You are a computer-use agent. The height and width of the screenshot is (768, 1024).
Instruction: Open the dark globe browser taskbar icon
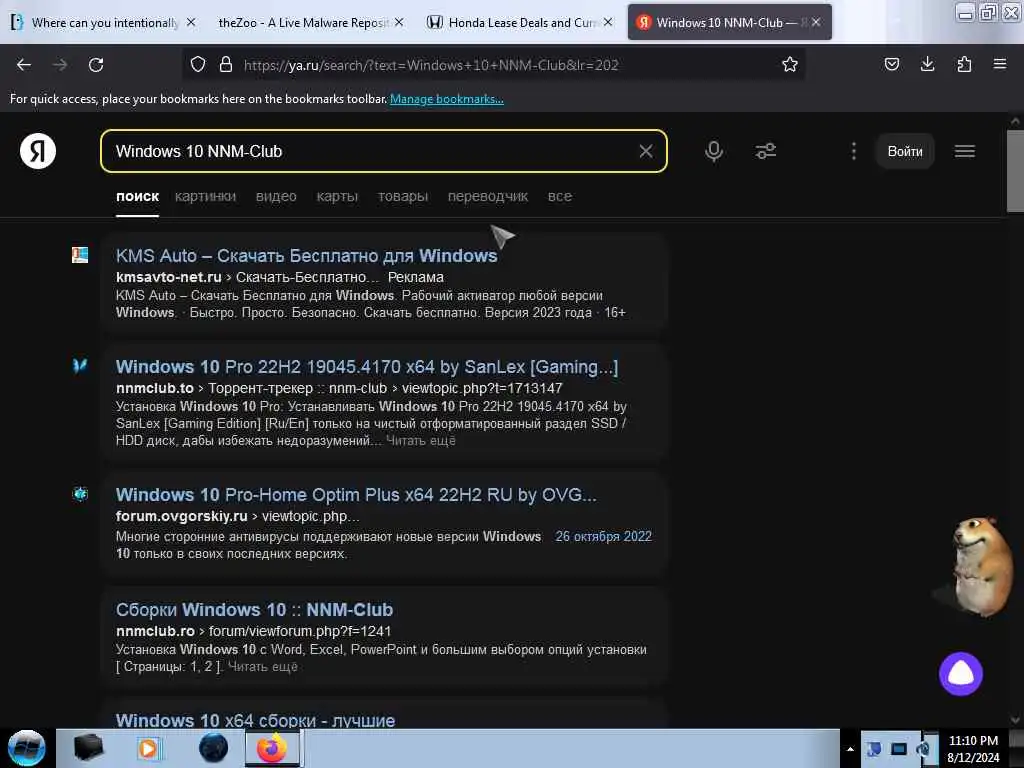click(213, 748)
